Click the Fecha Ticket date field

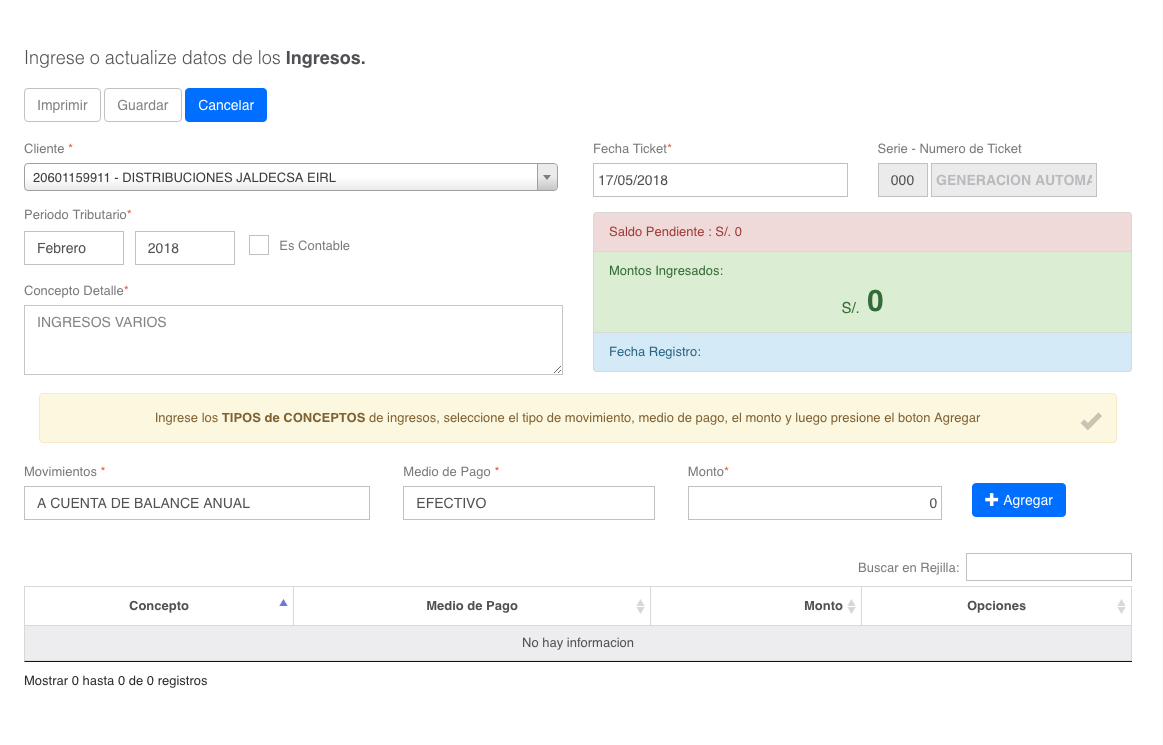[720, 180]
